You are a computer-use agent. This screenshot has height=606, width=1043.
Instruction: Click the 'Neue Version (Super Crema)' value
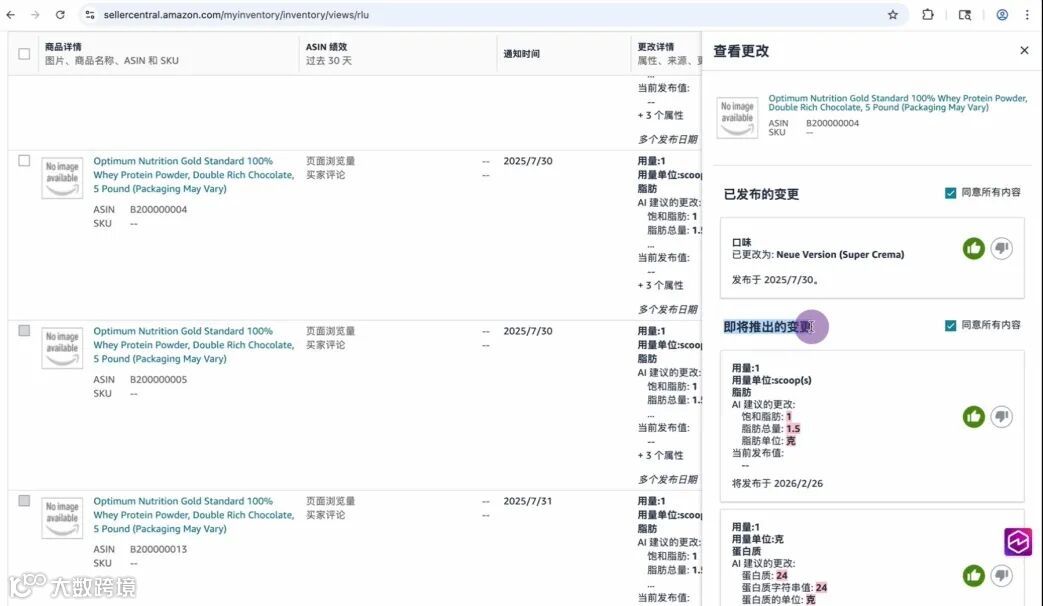click(840, 255)
